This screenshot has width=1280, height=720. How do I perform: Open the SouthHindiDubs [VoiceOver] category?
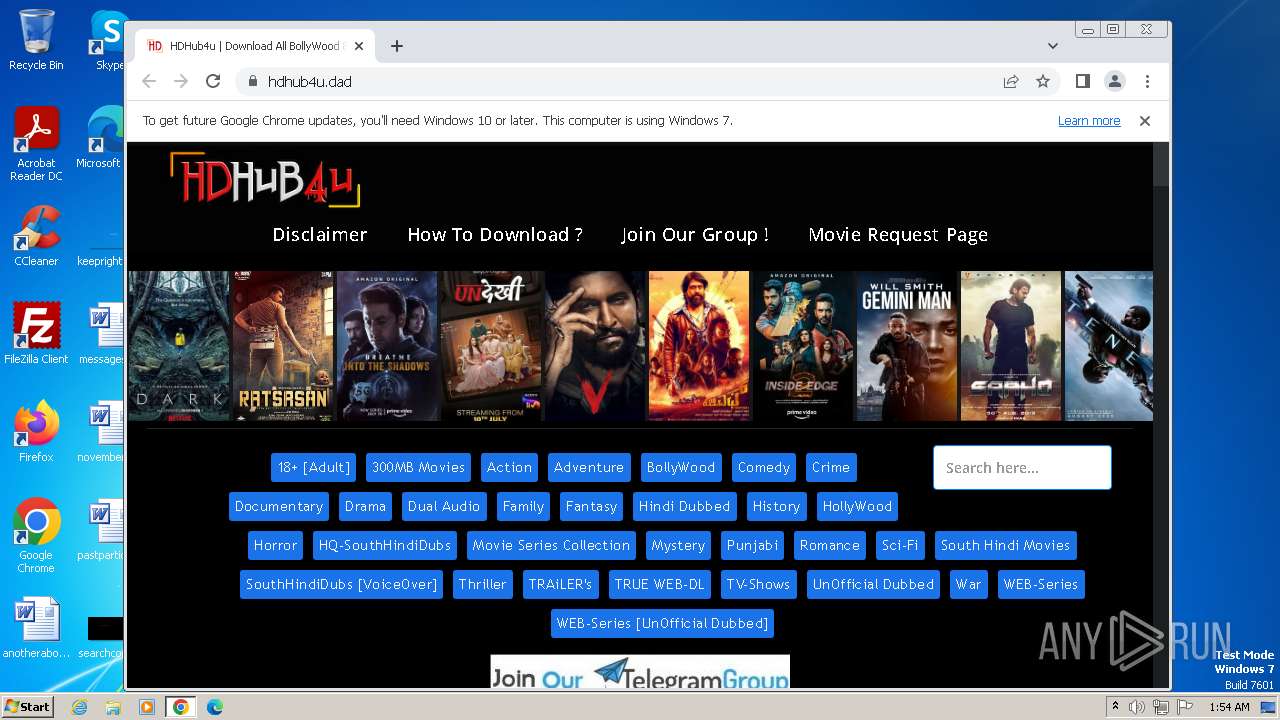pyautogui.click(x=342, y=584)
